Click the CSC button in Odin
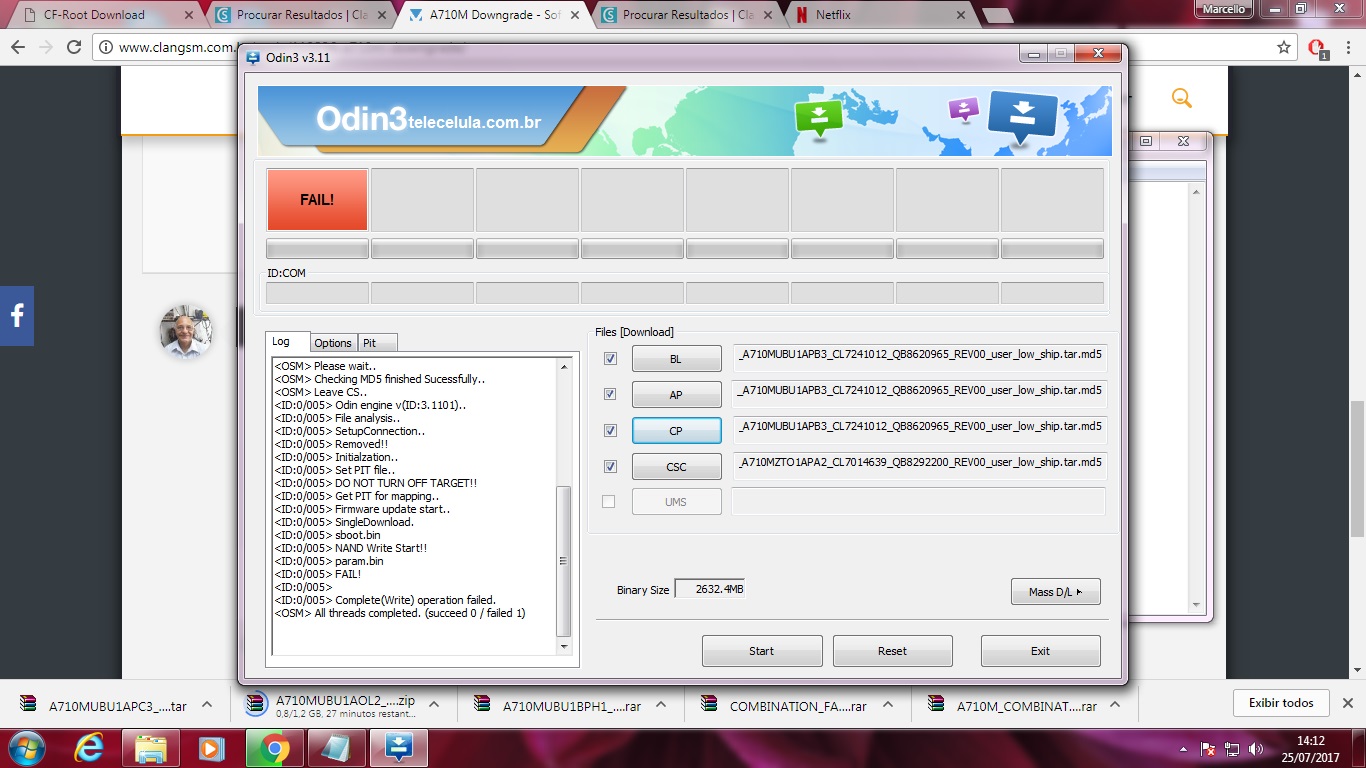 click(676, 466)
